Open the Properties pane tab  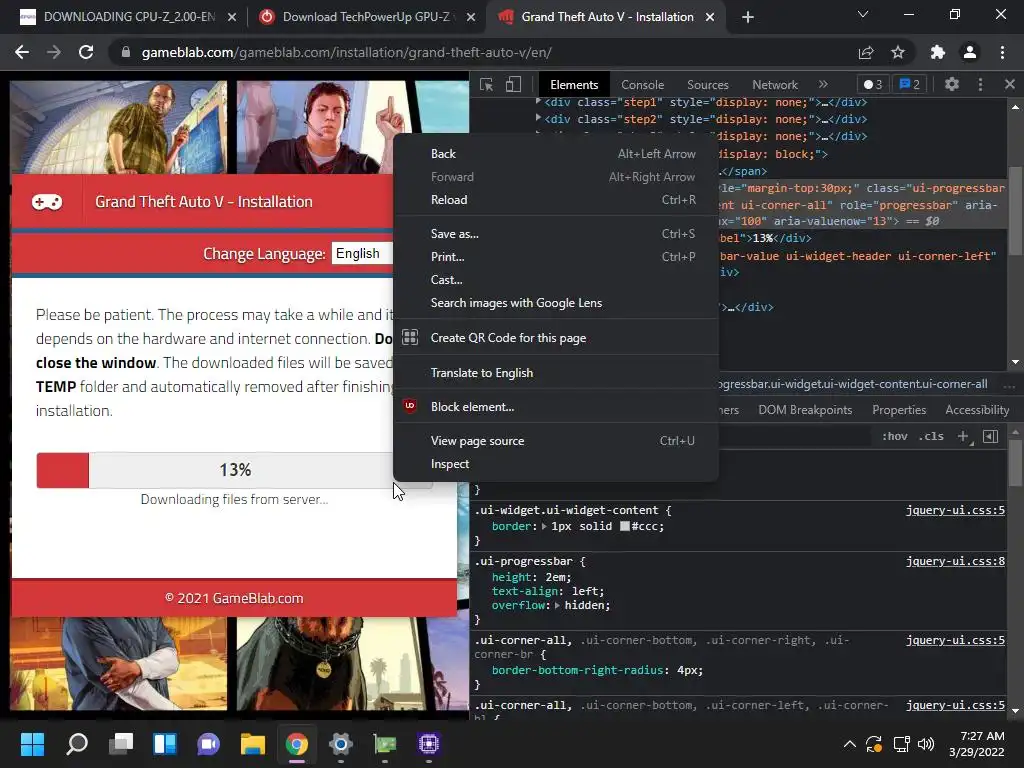coord(899,410)
